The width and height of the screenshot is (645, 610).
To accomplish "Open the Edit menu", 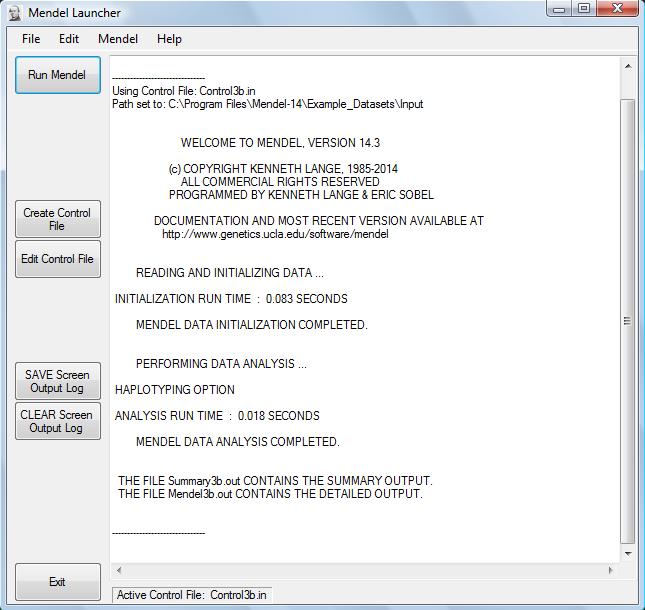I will pos(68,39).
